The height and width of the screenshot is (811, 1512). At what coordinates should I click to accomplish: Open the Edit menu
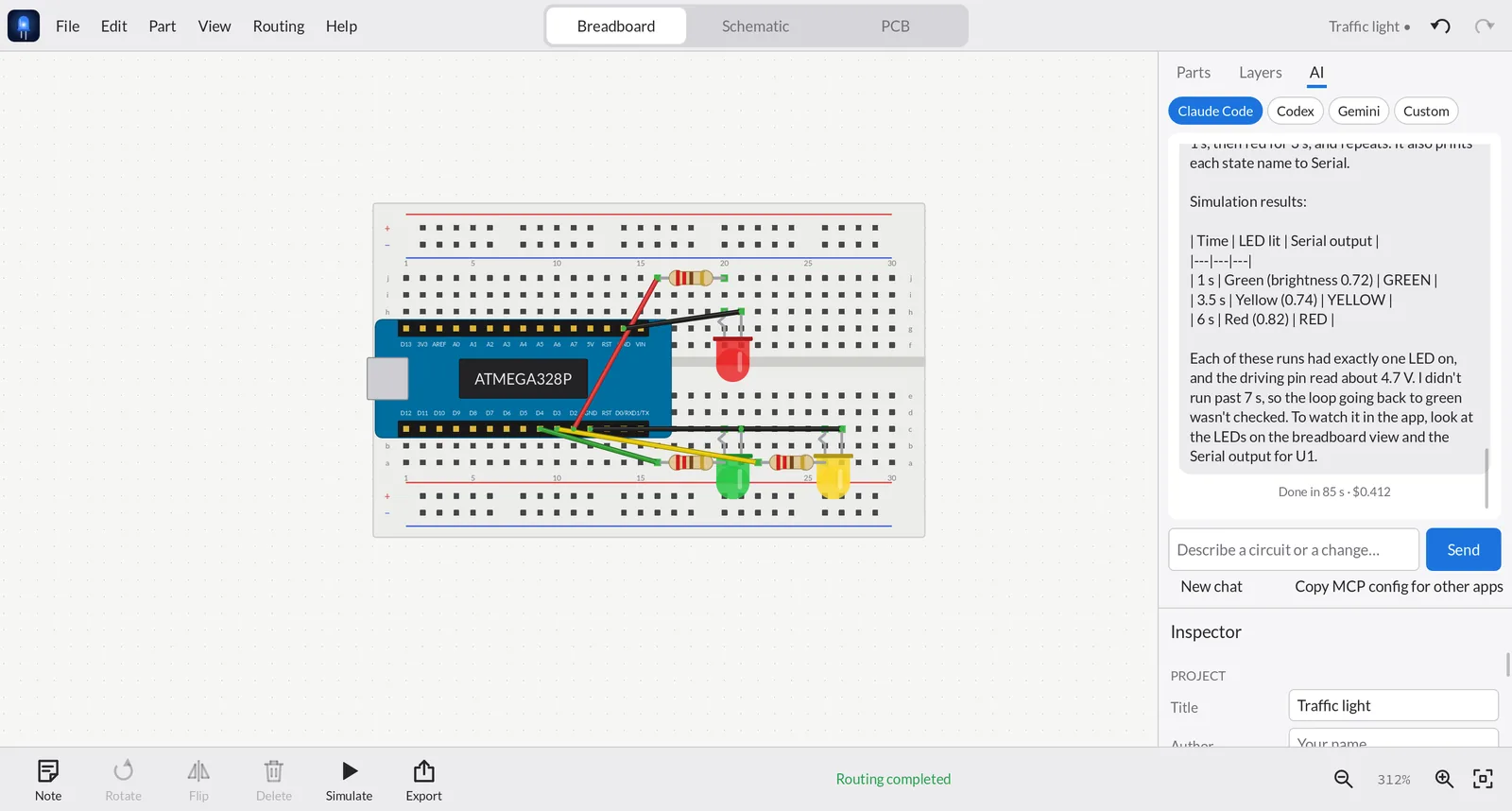pos(113,26)
